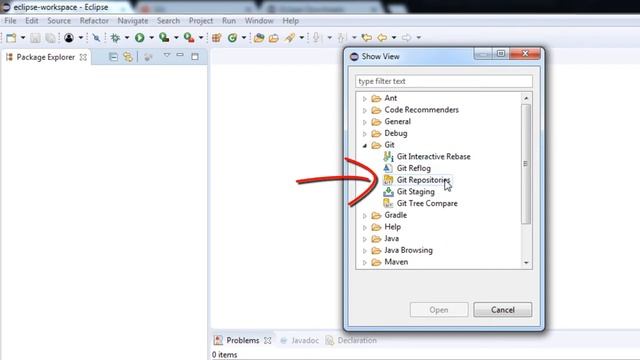The image size is (640, 360).
Task: Click the Cancel button
Action: pos(502,310)
